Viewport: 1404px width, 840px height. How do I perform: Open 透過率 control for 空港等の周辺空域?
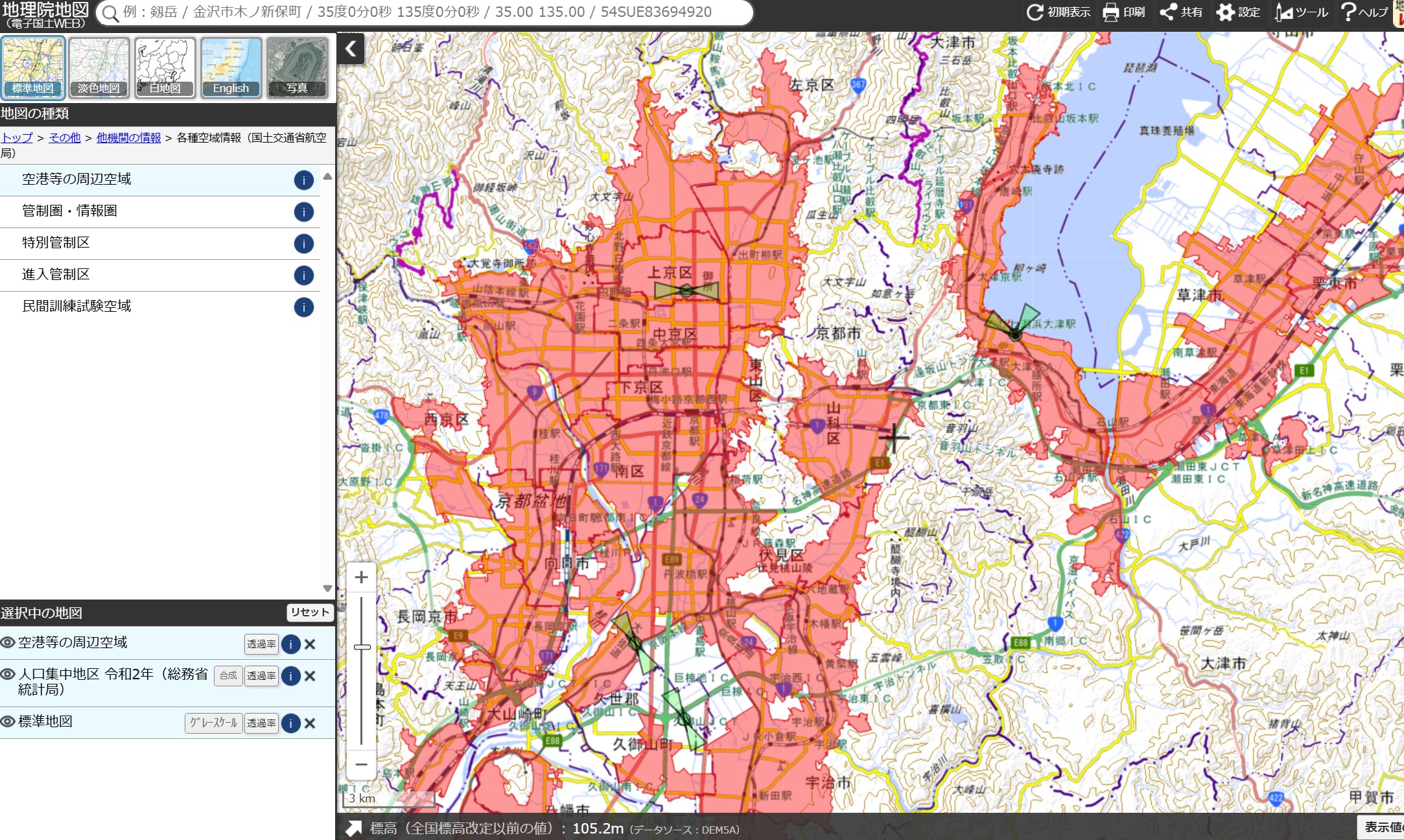[261, 644]
